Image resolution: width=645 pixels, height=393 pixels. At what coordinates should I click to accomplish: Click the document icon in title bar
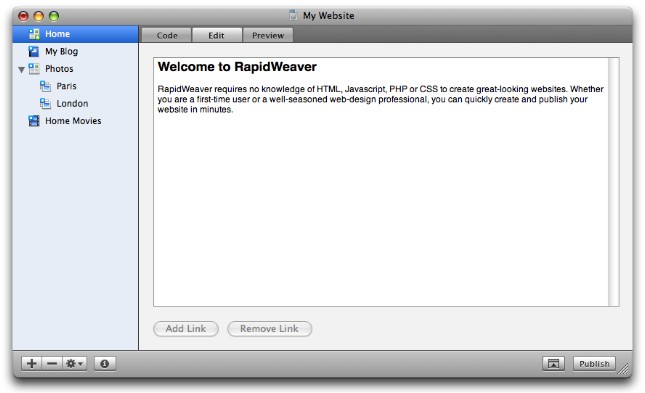(293, 16)
